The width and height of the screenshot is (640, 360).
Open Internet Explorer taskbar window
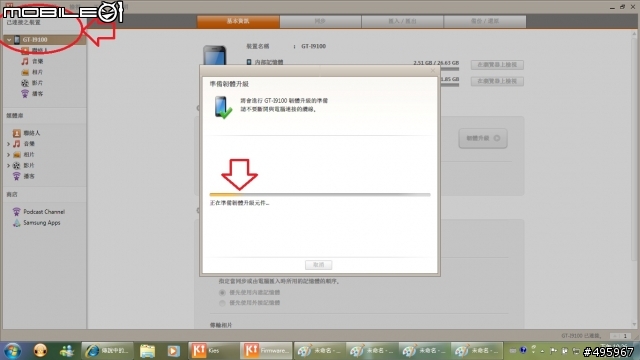click(107, 351)
